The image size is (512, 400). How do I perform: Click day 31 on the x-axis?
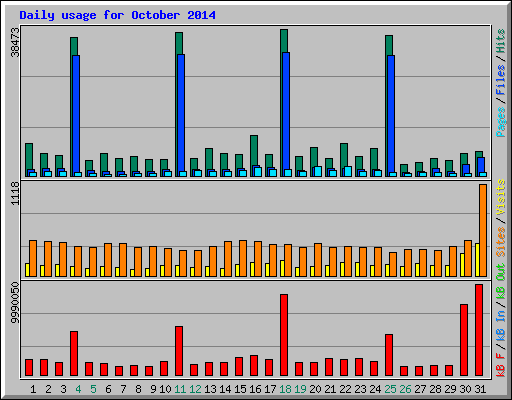click(480, 389)
